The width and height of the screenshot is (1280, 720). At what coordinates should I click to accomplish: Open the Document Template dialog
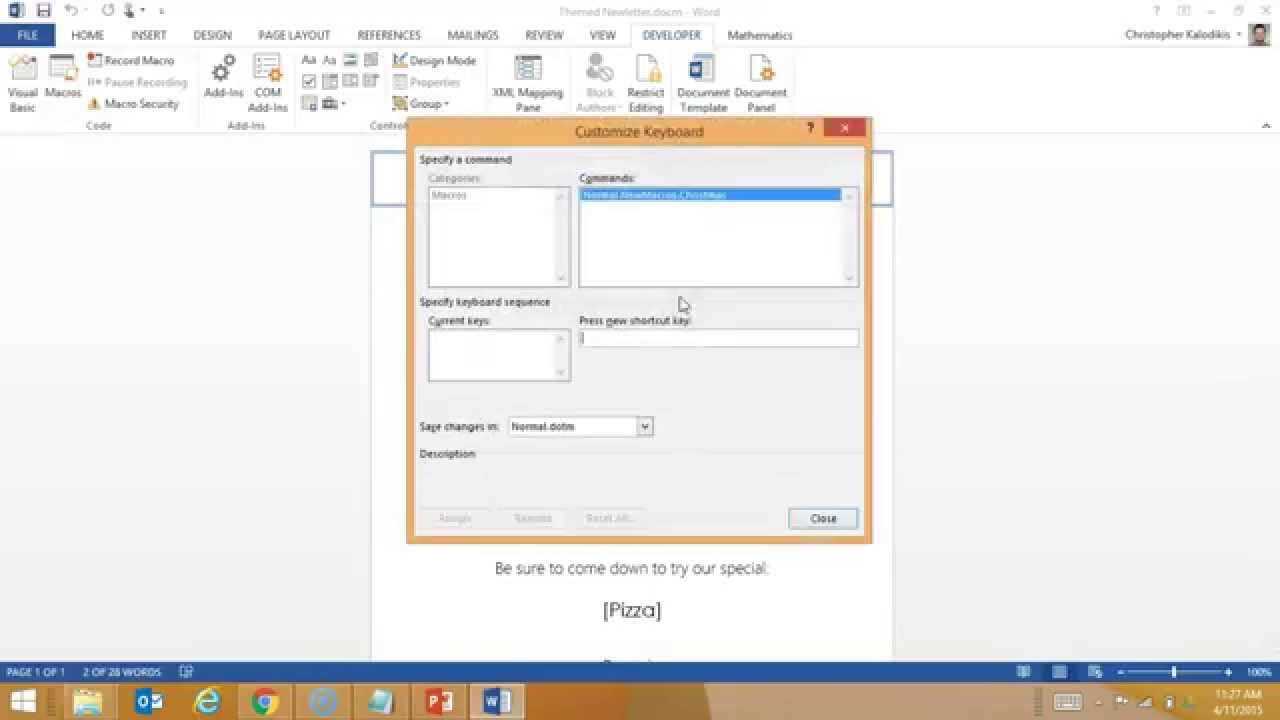click(x=703, y=83)
